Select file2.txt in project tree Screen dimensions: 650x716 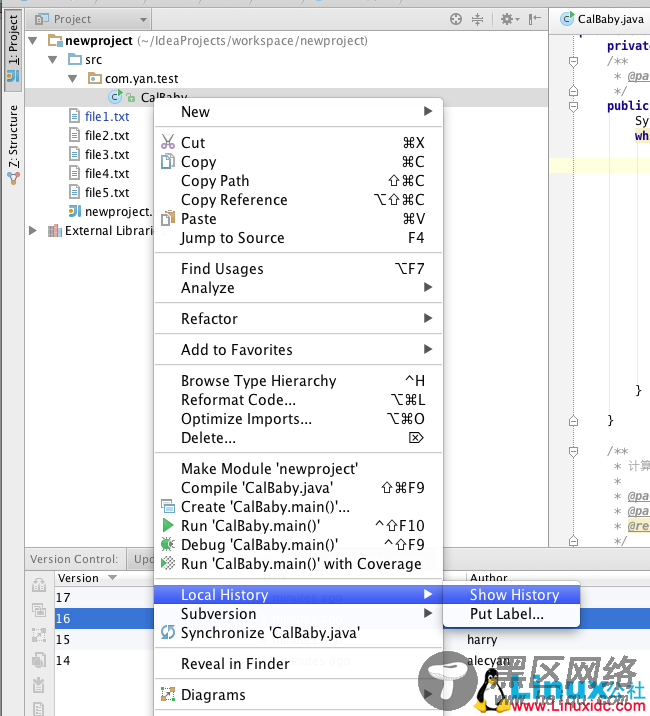[x=106, y=135]
